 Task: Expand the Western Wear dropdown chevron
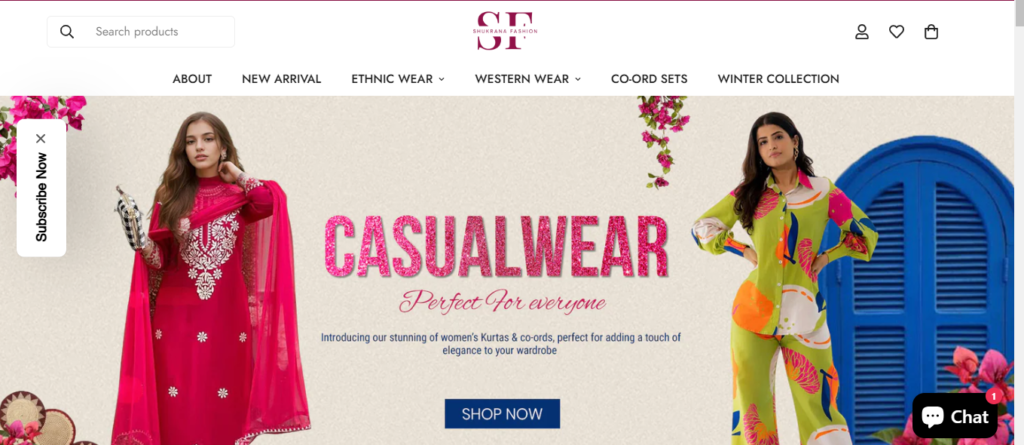[578, 79]
